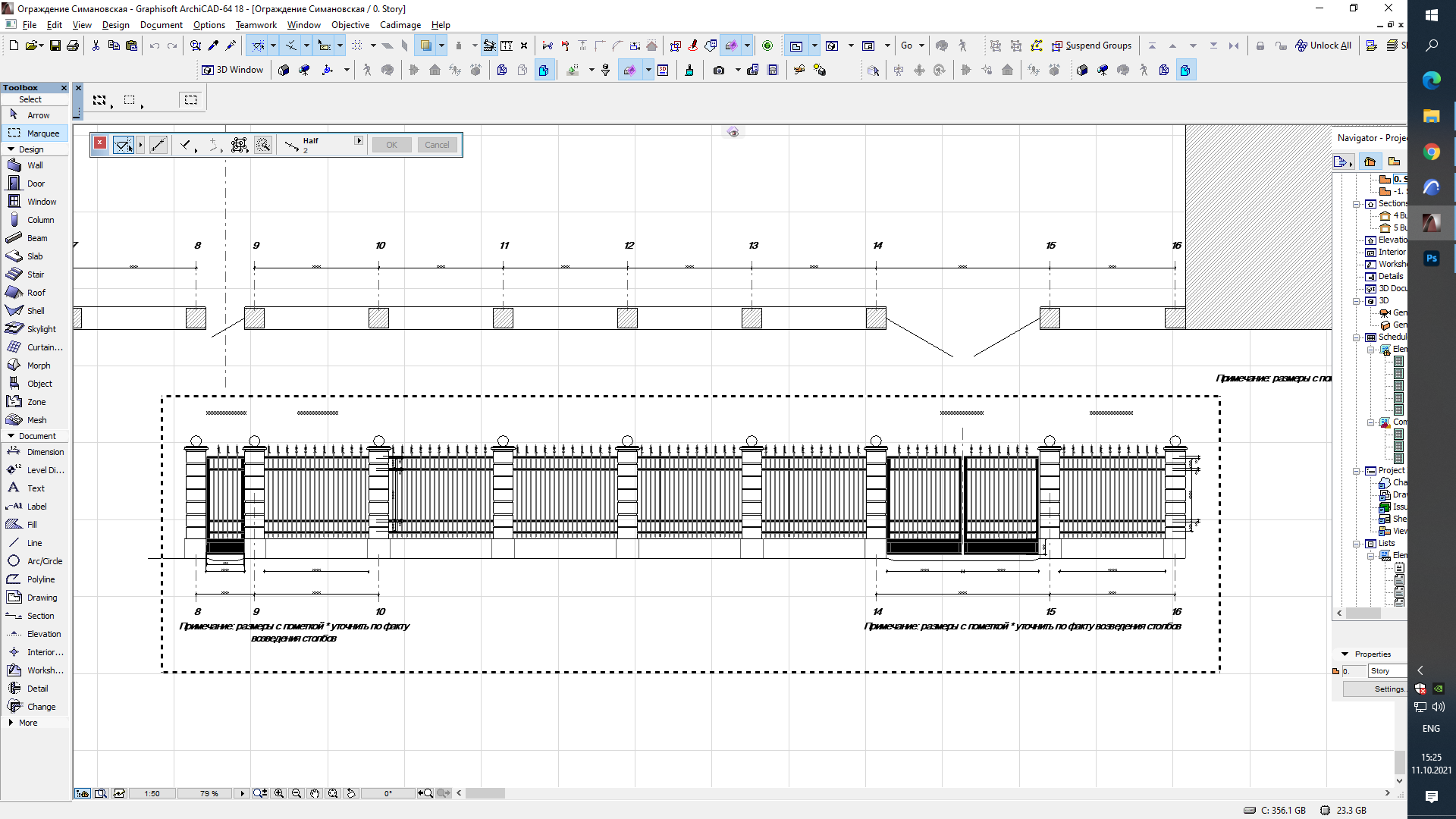
Task: Select the Morph tool
Action: (36, 366)
